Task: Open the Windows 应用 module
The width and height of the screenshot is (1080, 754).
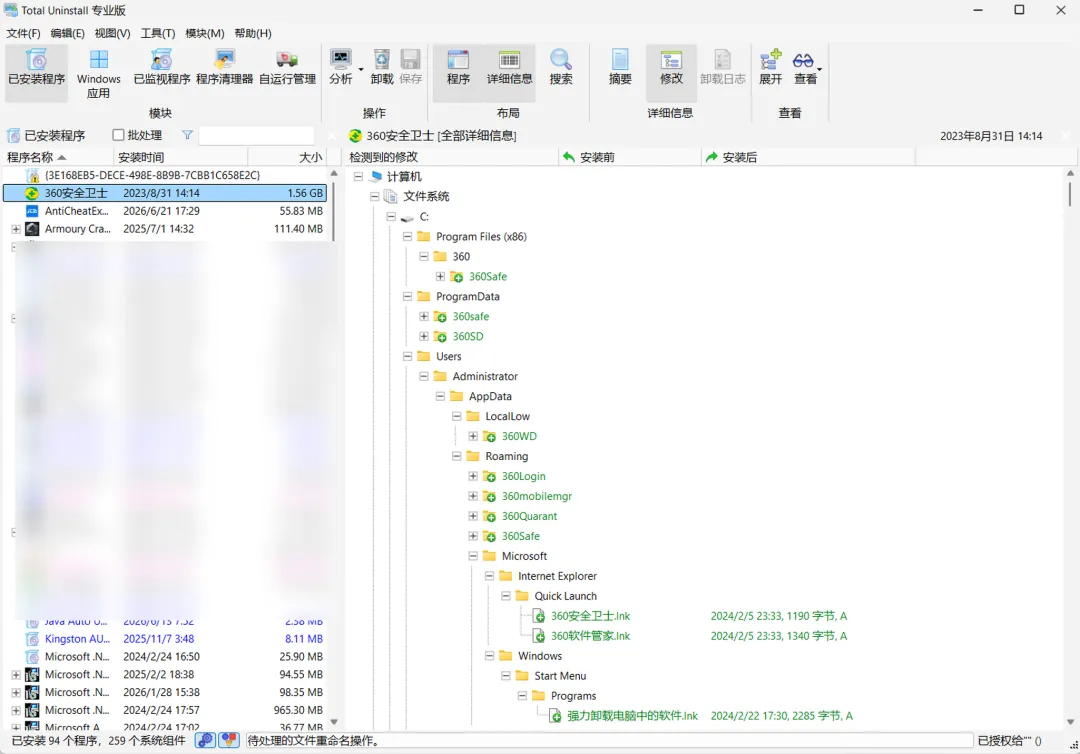Action: [x=98, y=74]
